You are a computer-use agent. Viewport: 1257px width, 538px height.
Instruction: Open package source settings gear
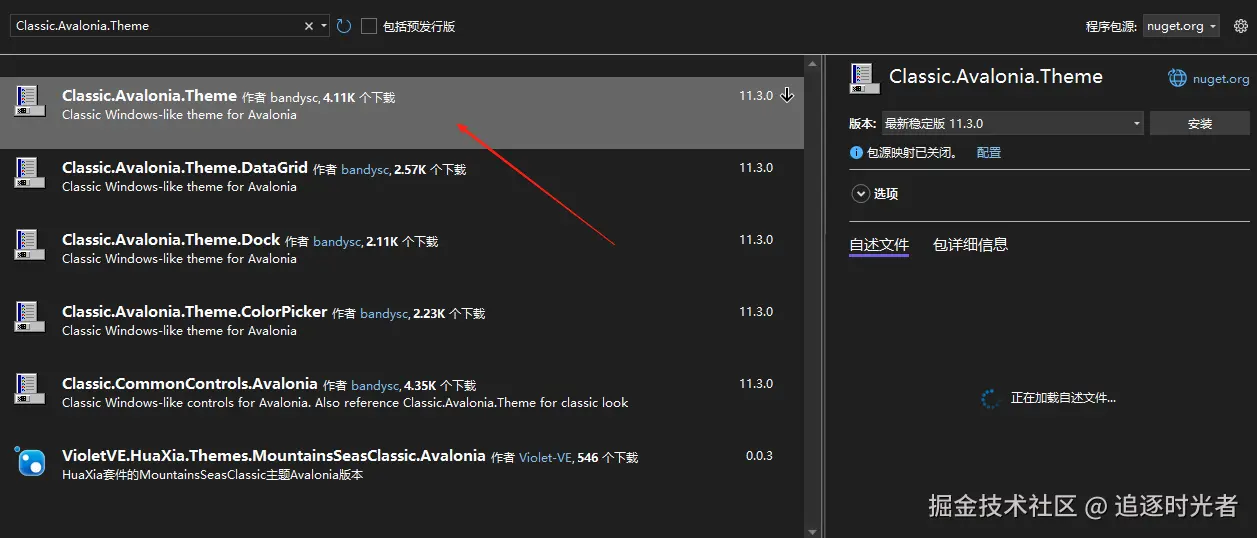click(1241, 26)
